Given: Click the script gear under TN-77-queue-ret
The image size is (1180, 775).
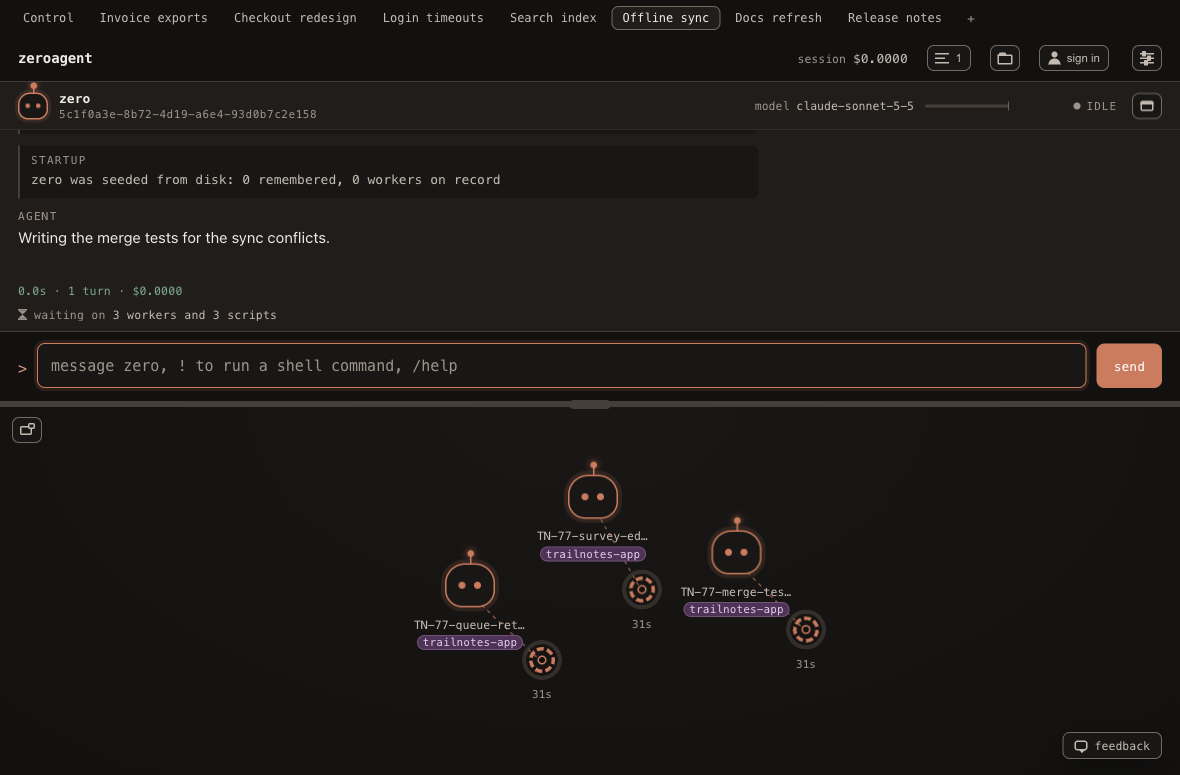Looking at the screenshot, I should [542, 660].
